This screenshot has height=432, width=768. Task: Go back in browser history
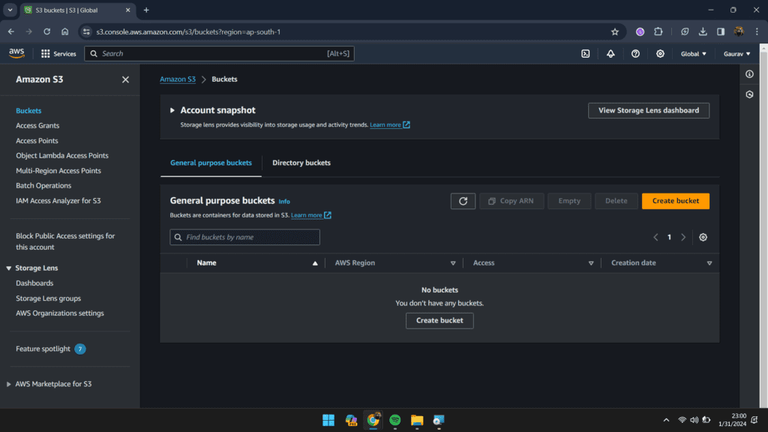(11, 32)
